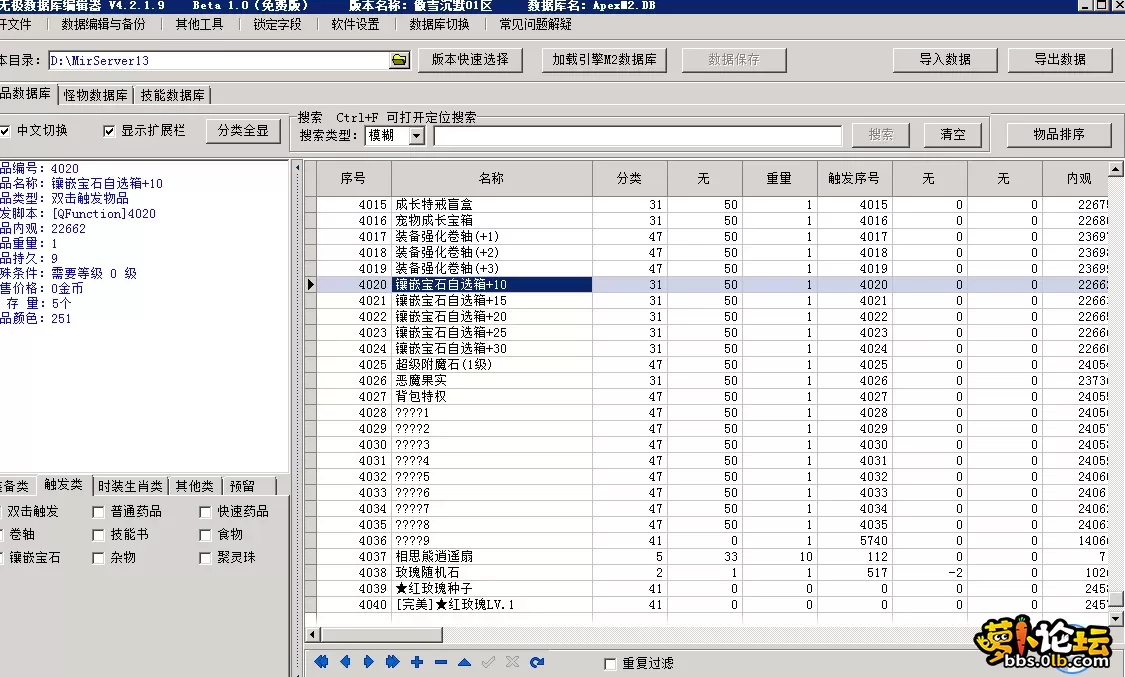Open the 软件设置 menu
Viewport: 1125px width, 677px height.
coord(355,24)
